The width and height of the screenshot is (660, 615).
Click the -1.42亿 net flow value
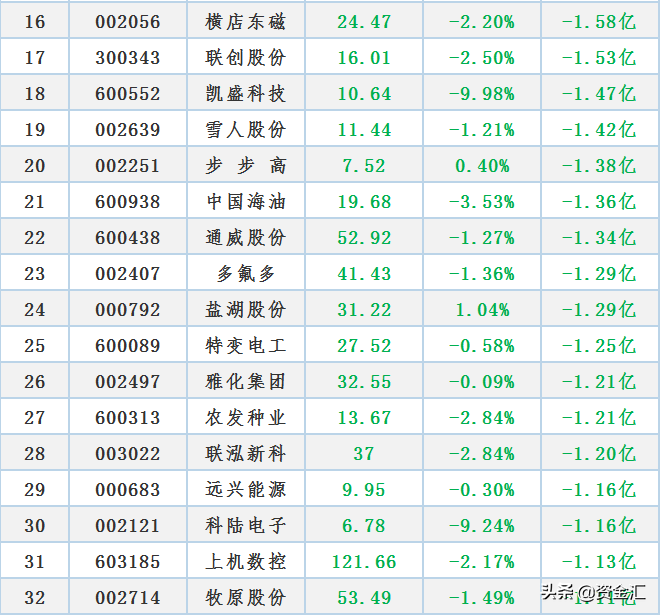[599, 130]
